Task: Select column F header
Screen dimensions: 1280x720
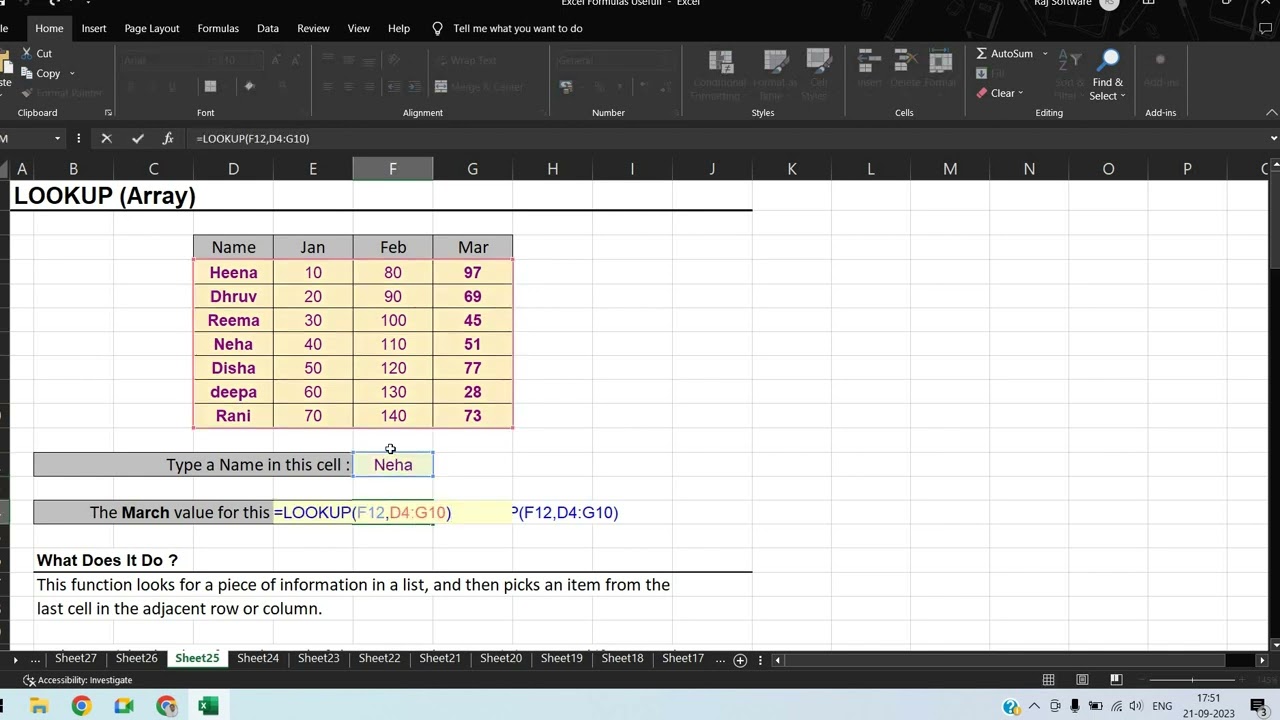Action: [x=393, y=169]
